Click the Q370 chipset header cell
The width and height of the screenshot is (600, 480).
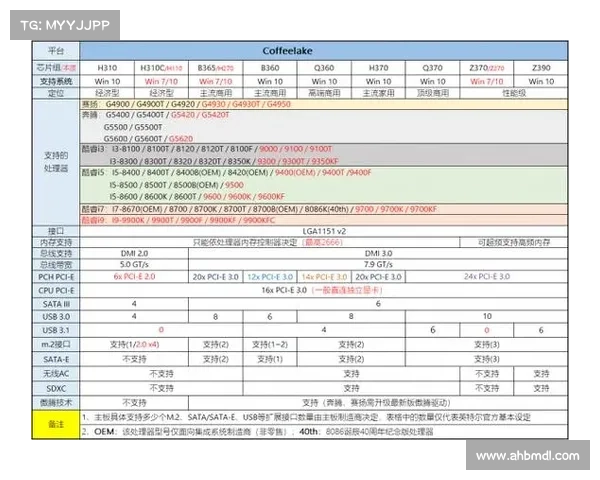coord(432,68)
